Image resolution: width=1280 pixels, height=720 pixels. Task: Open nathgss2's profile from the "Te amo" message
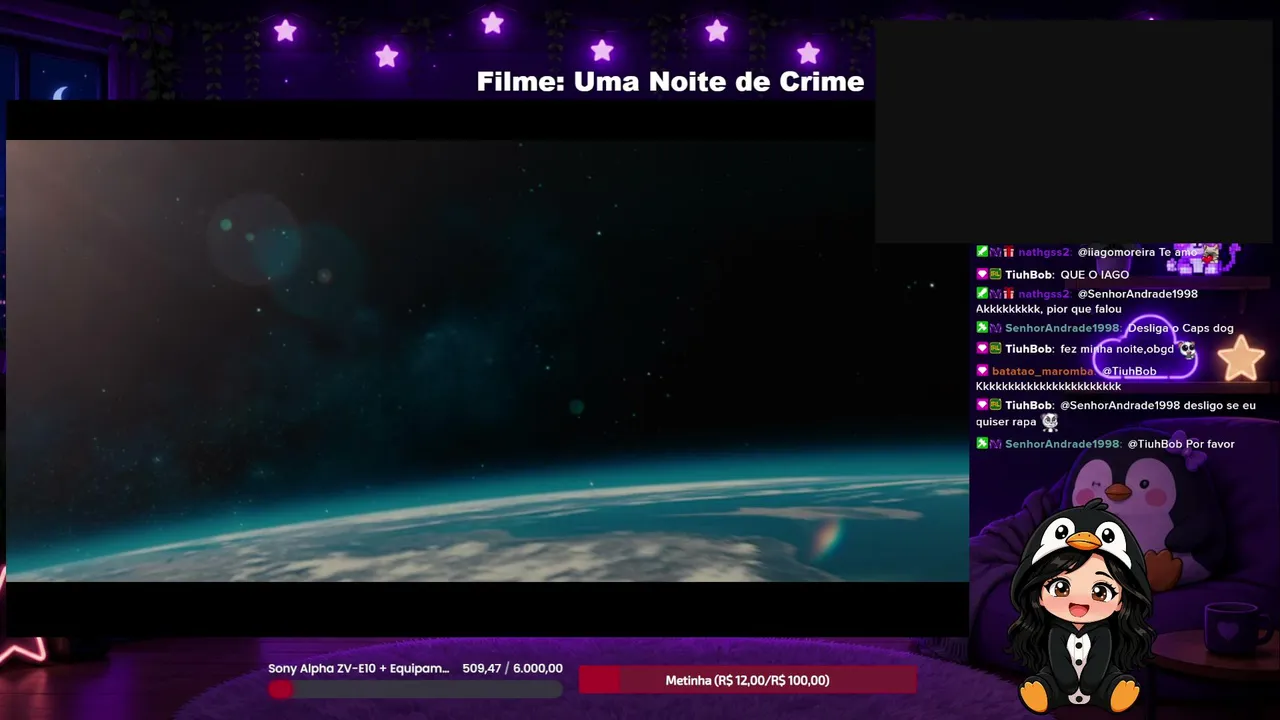click(1045, 252)
